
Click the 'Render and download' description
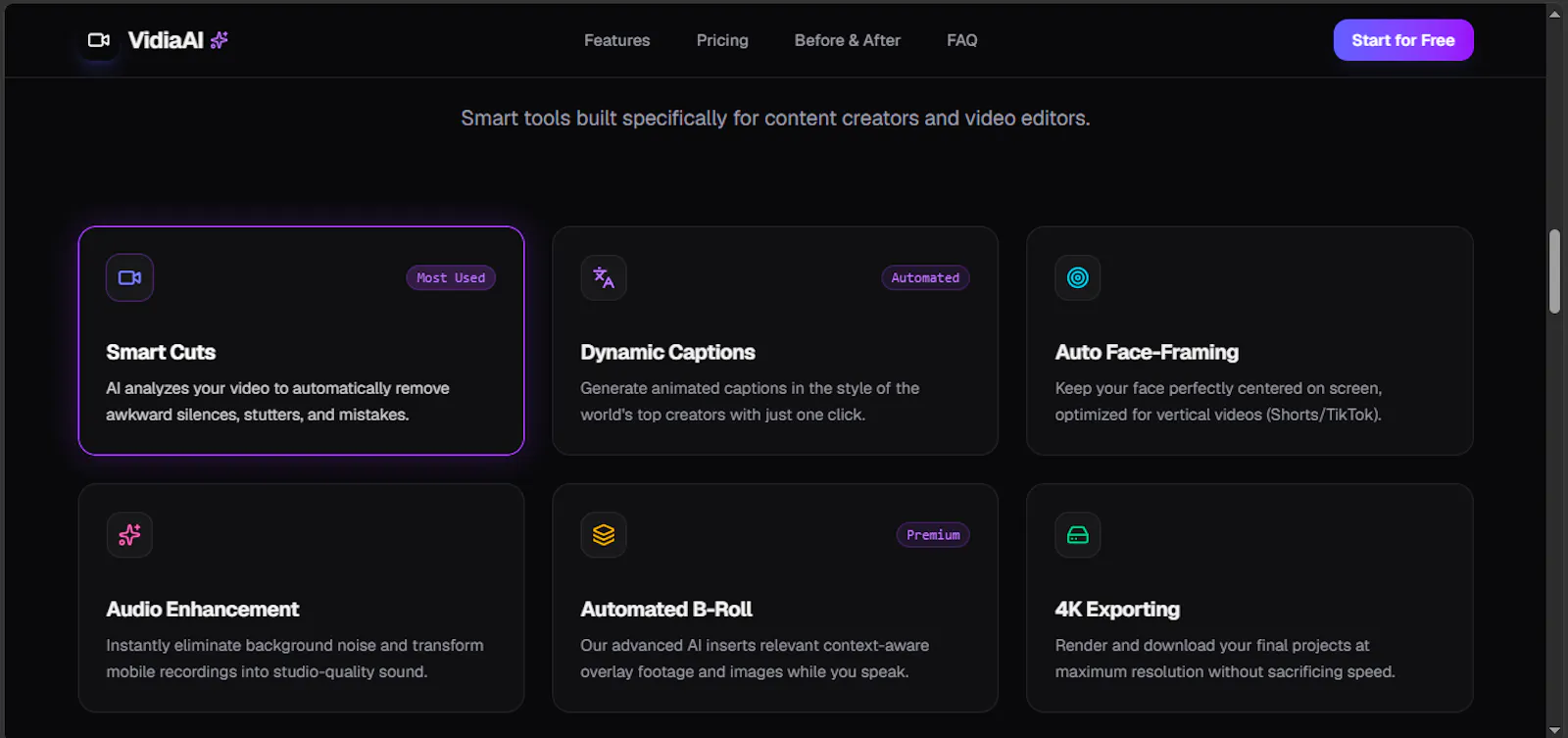(1225, 659)
